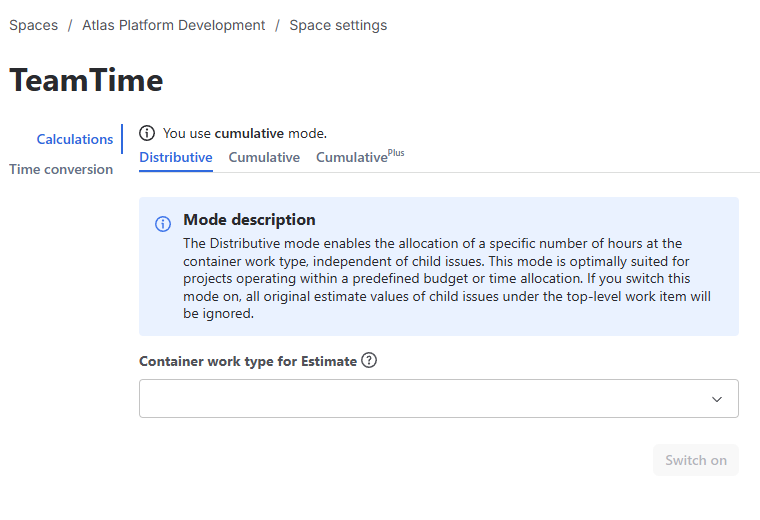Click the Space settings breadcrumb

tap(338, 25)
